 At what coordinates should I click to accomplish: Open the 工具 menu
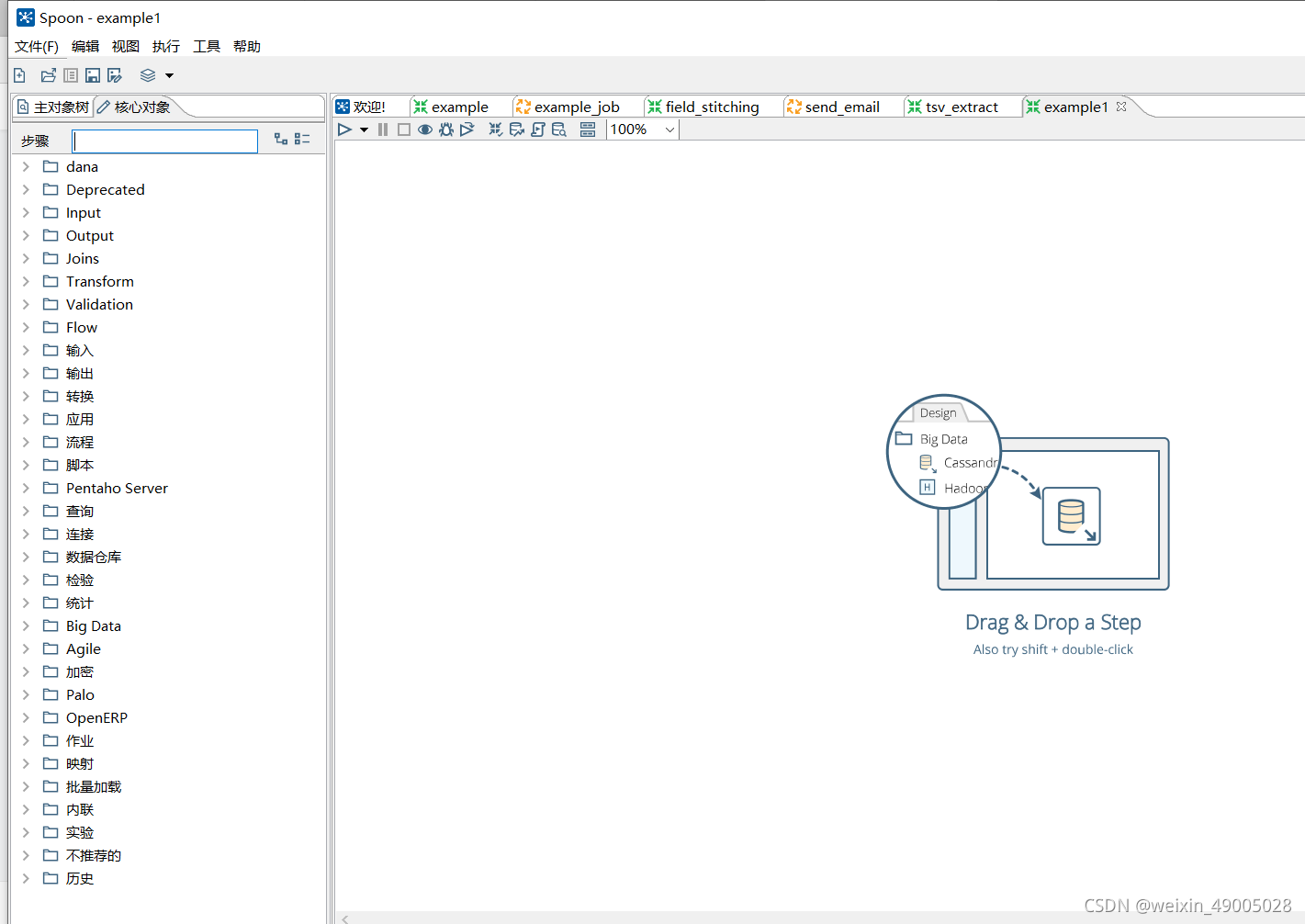[x=207, y=47]
